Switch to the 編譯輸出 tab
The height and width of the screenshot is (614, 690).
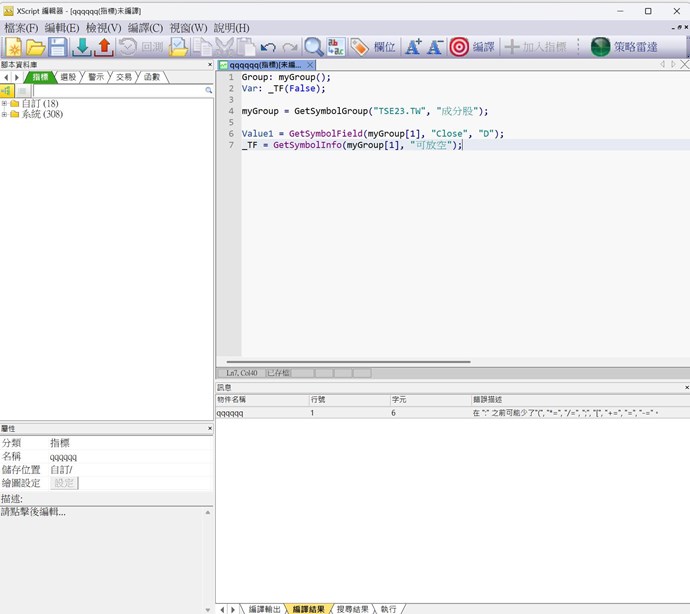coord(264,608)
